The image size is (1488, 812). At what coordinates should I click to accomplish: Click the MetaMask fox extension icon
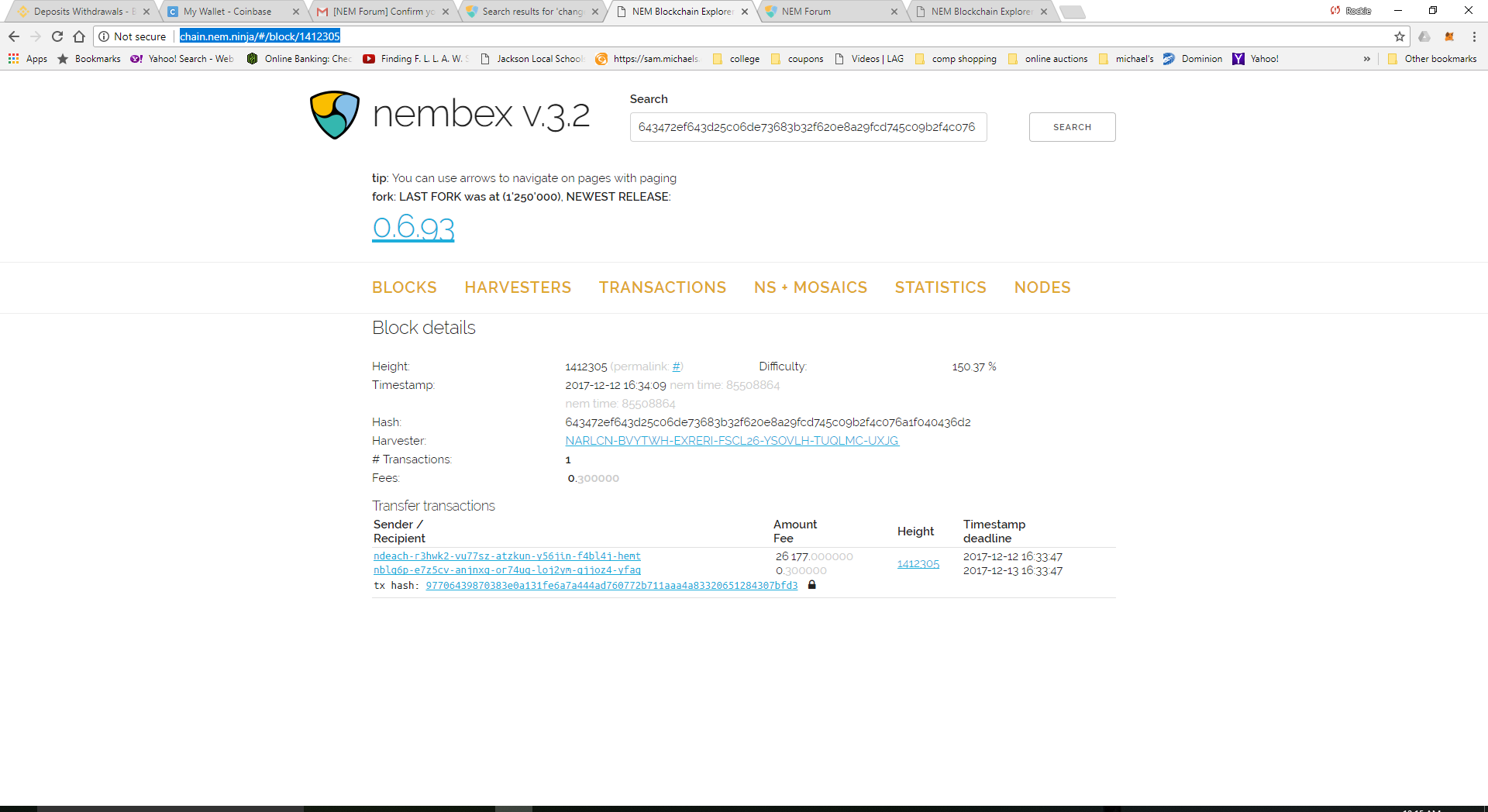click(1449, 36)
